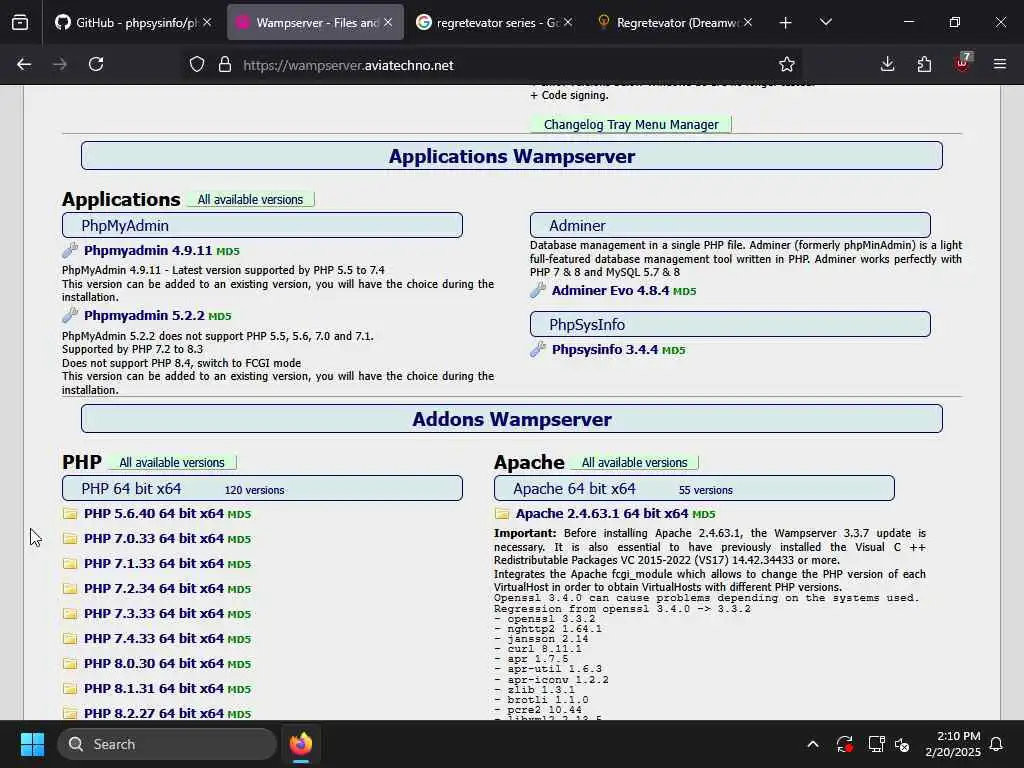Viewport: 1024px width, 768px height.
Task: Click wrench icon beside Phpmyadmin 4.9.11
Action: pos(70,250)
